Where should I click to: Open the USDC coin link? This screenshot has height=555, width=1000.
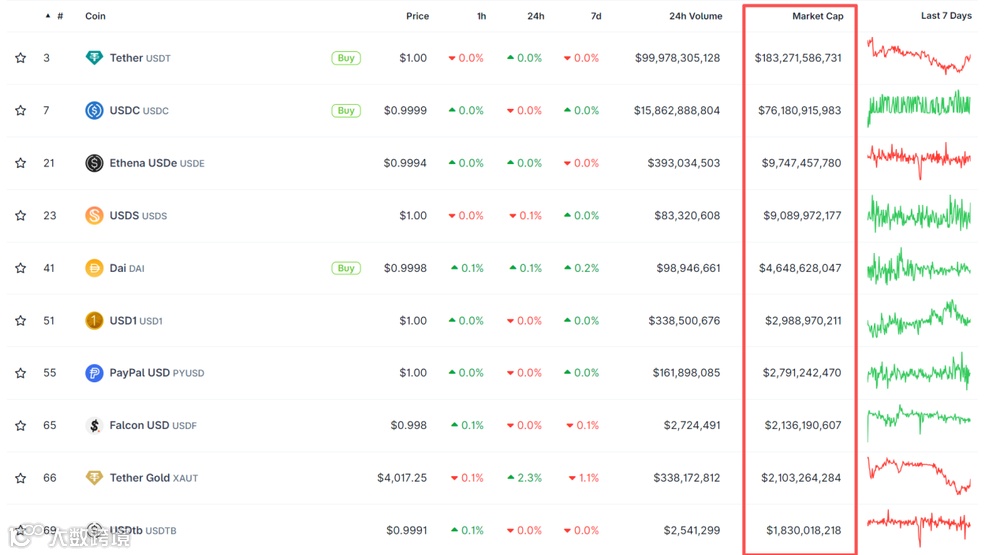coord(139,110)
